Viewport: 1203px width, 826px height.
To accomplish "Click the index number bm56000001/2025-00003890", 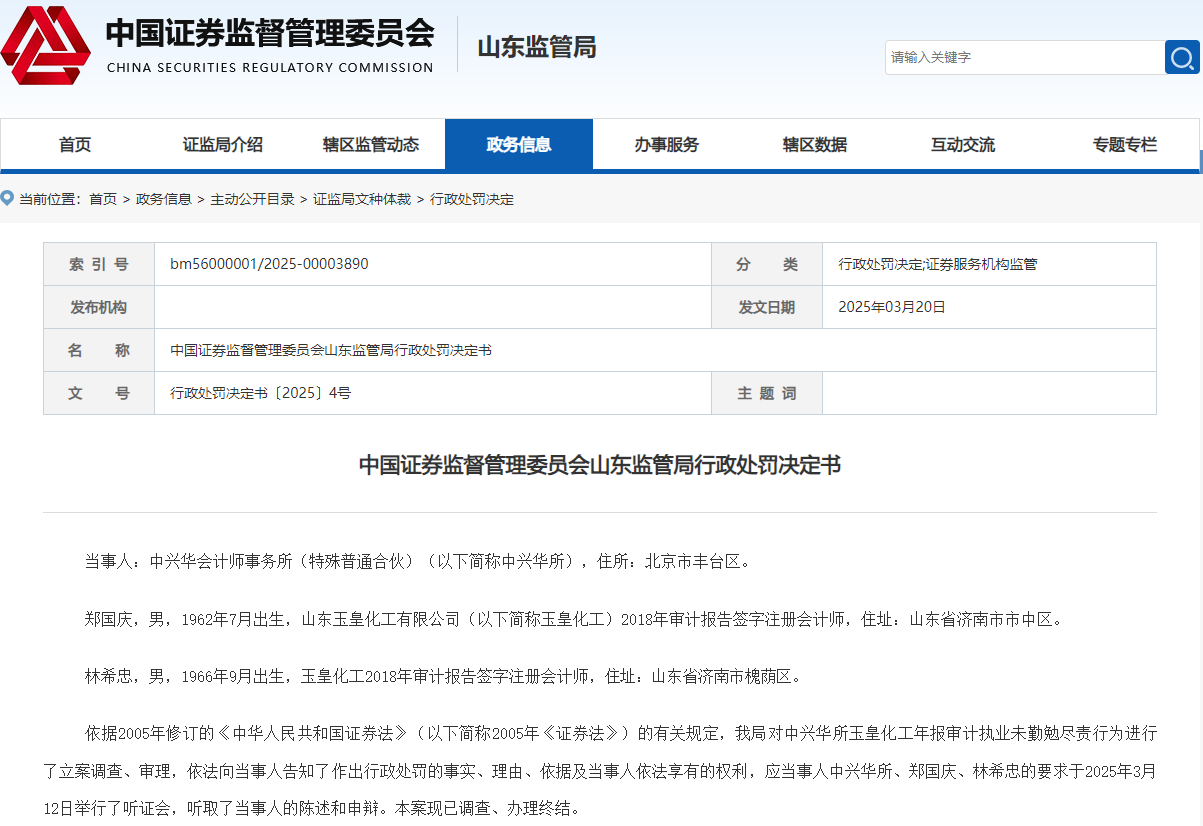I will coord(269,264).
